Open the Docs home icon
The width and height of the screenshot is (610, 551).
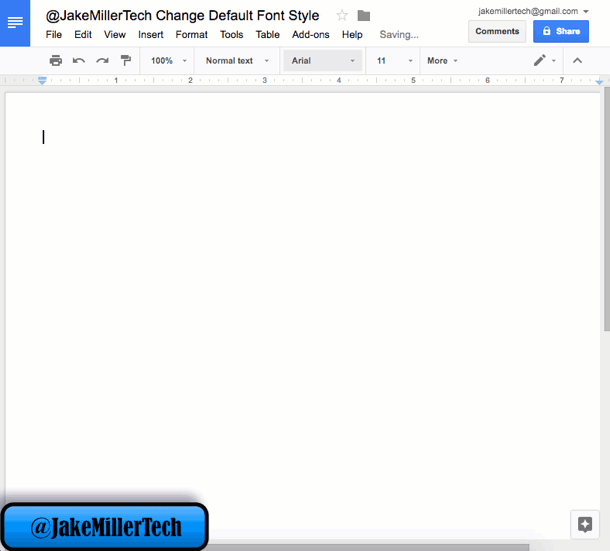[x=15, y=23]
